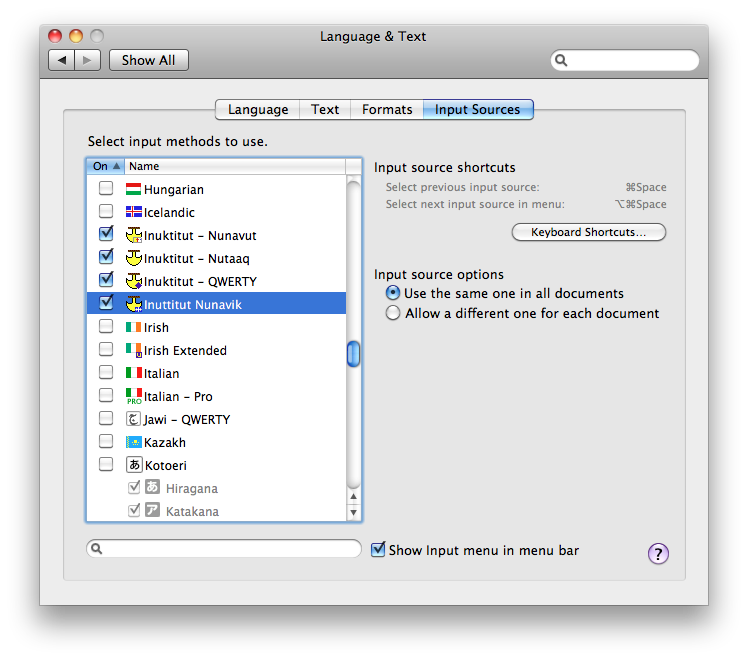Click the Show All button
The height and width of the screenshot is (660, 748).
(x=148, y=60)
